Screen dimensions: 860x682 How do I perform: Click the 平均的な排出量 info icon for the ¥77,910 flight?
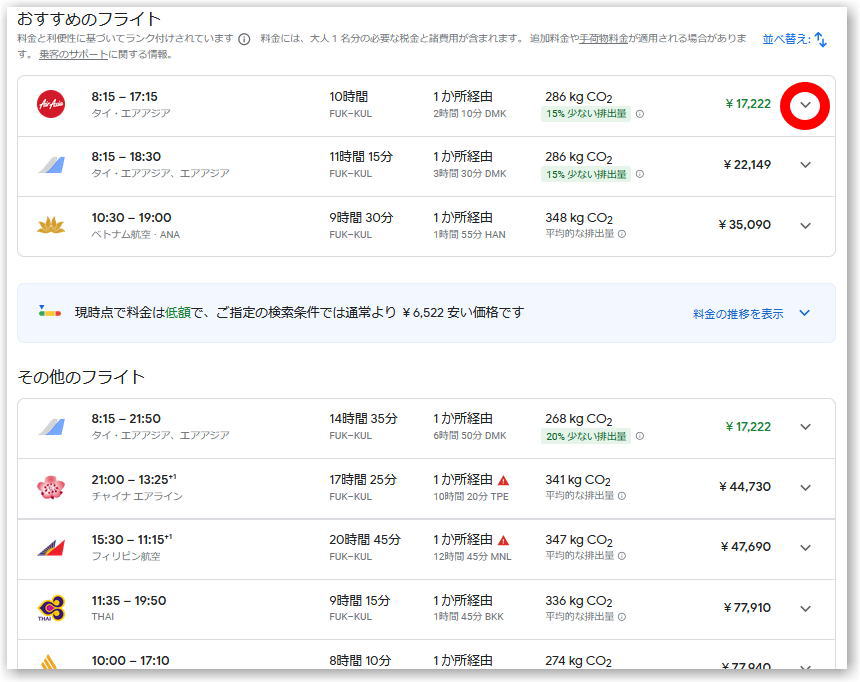click(x=622, y=617)
